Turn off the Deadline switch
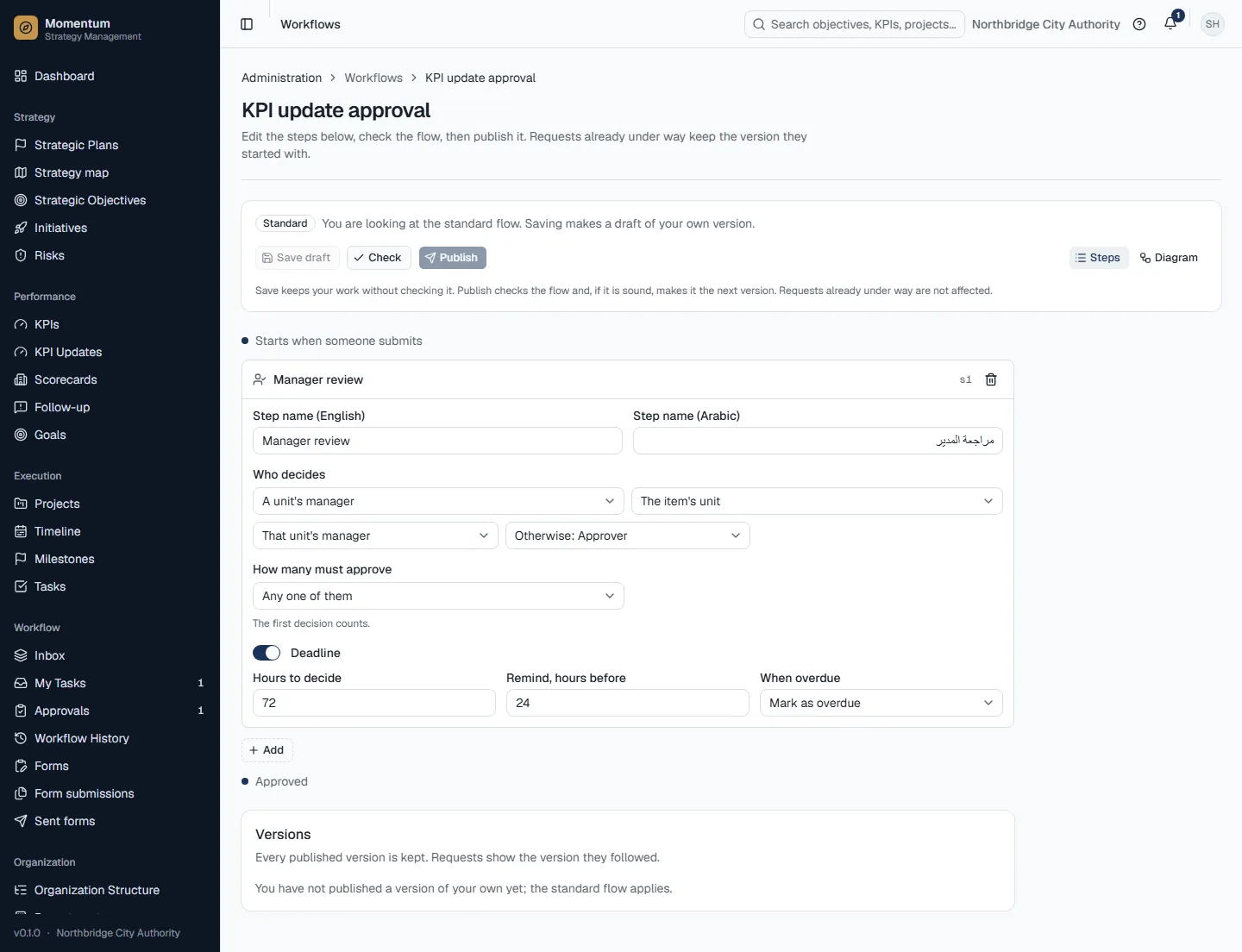The image size is (1242, 952). 267,653
